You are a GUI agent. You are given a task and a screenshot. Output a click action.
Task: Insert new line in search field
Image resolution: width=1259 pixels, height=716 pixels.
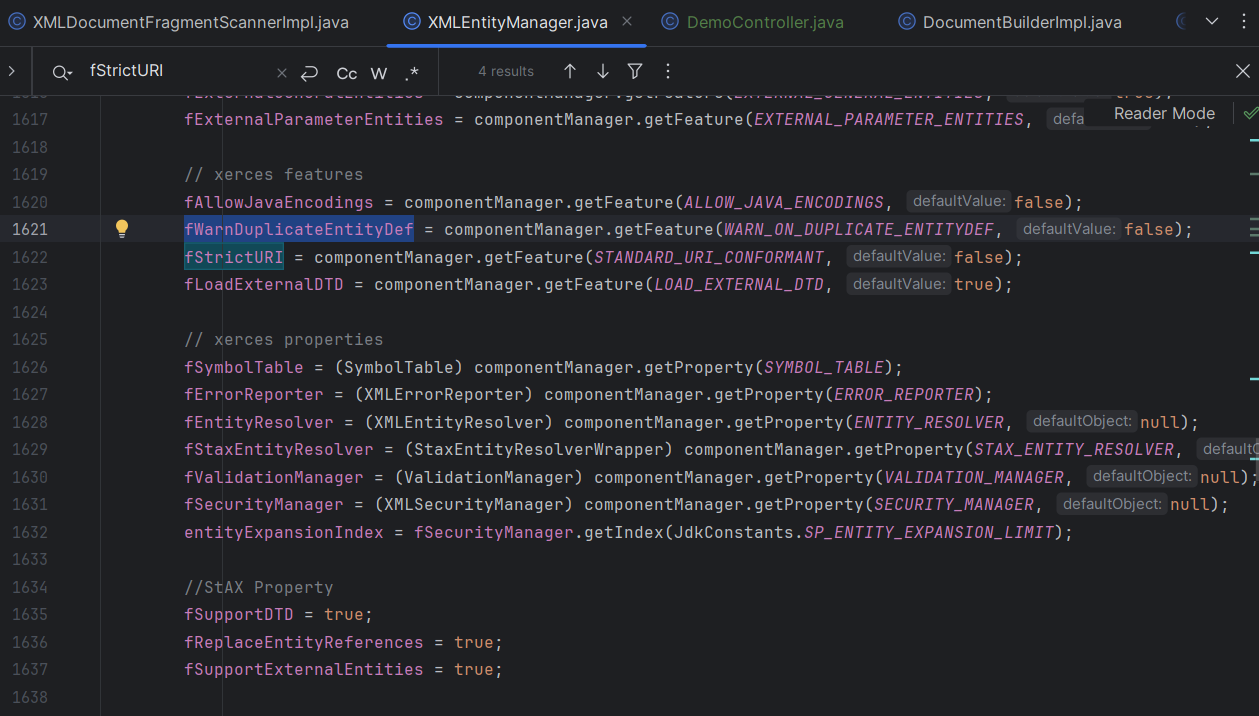pos(309,72)
